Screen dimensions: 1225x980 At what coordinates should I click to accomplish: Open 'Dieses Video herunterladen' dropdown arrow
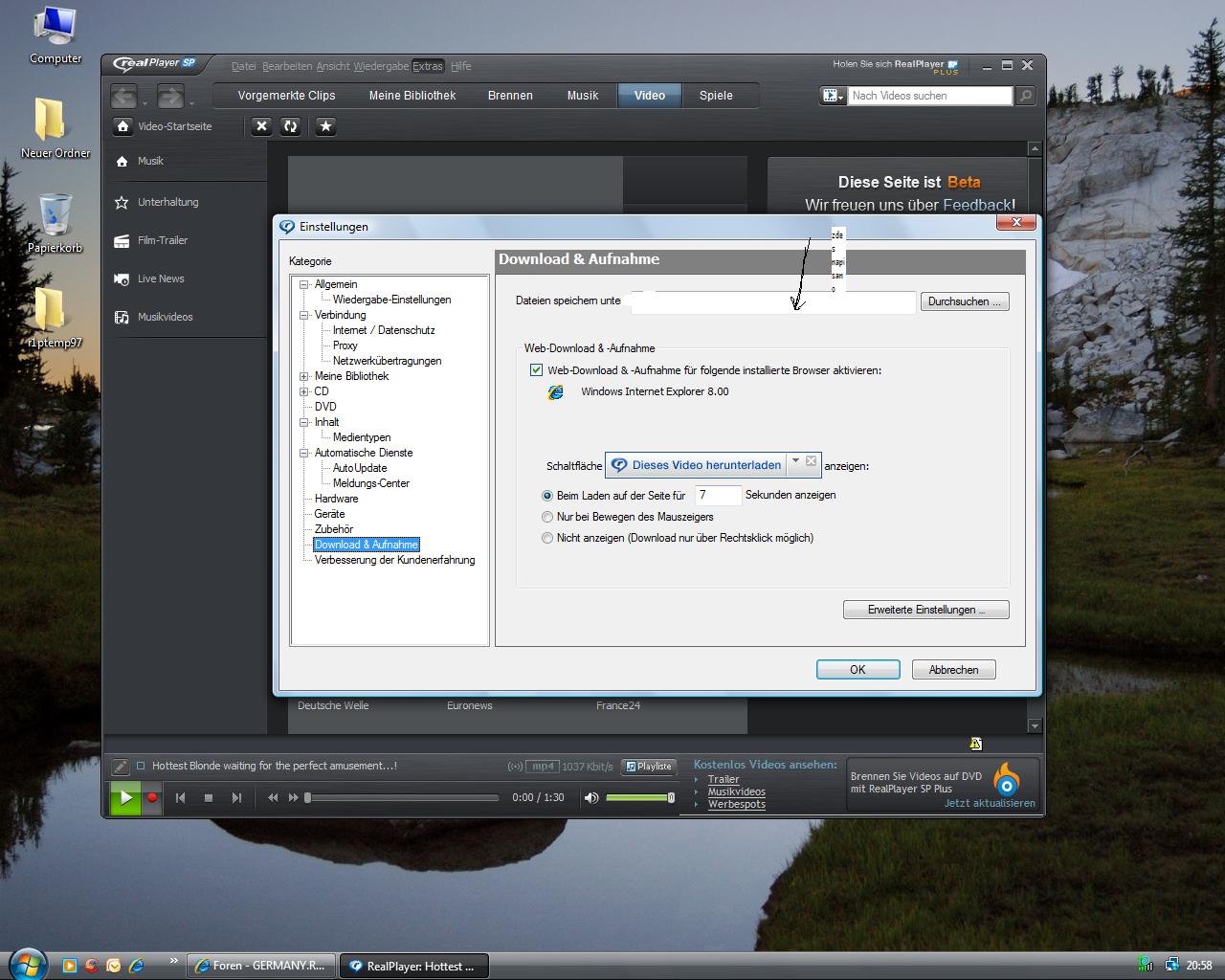tap(795, 461)
